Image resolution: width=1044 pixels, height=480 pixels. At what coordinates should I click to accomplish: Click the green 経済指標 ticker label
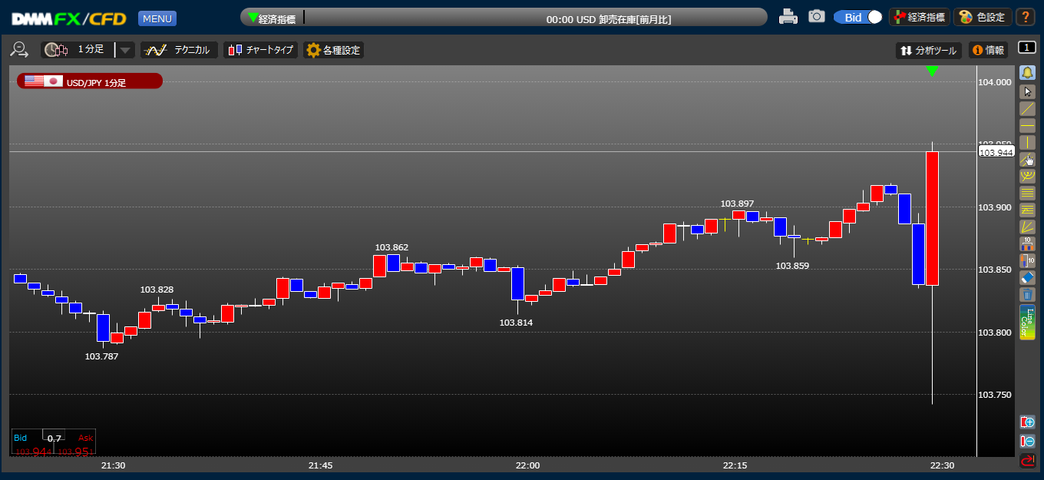coord(272,19)
